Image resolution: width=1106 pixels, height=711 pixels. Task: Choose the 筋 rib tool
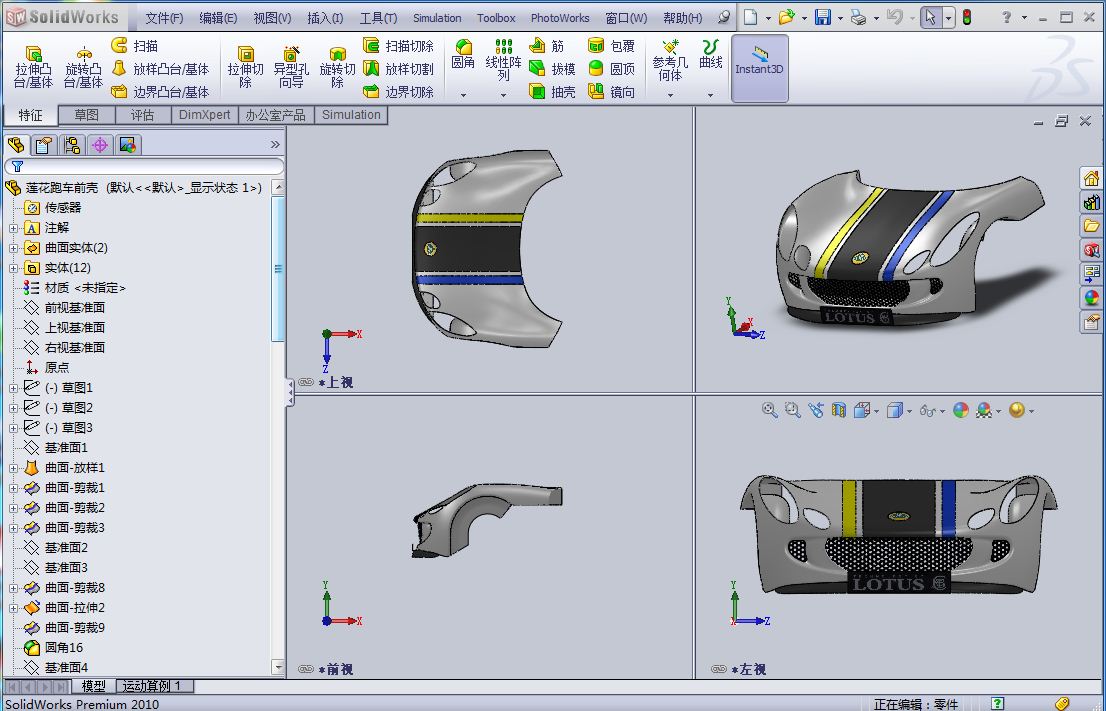tap(547, 46)
